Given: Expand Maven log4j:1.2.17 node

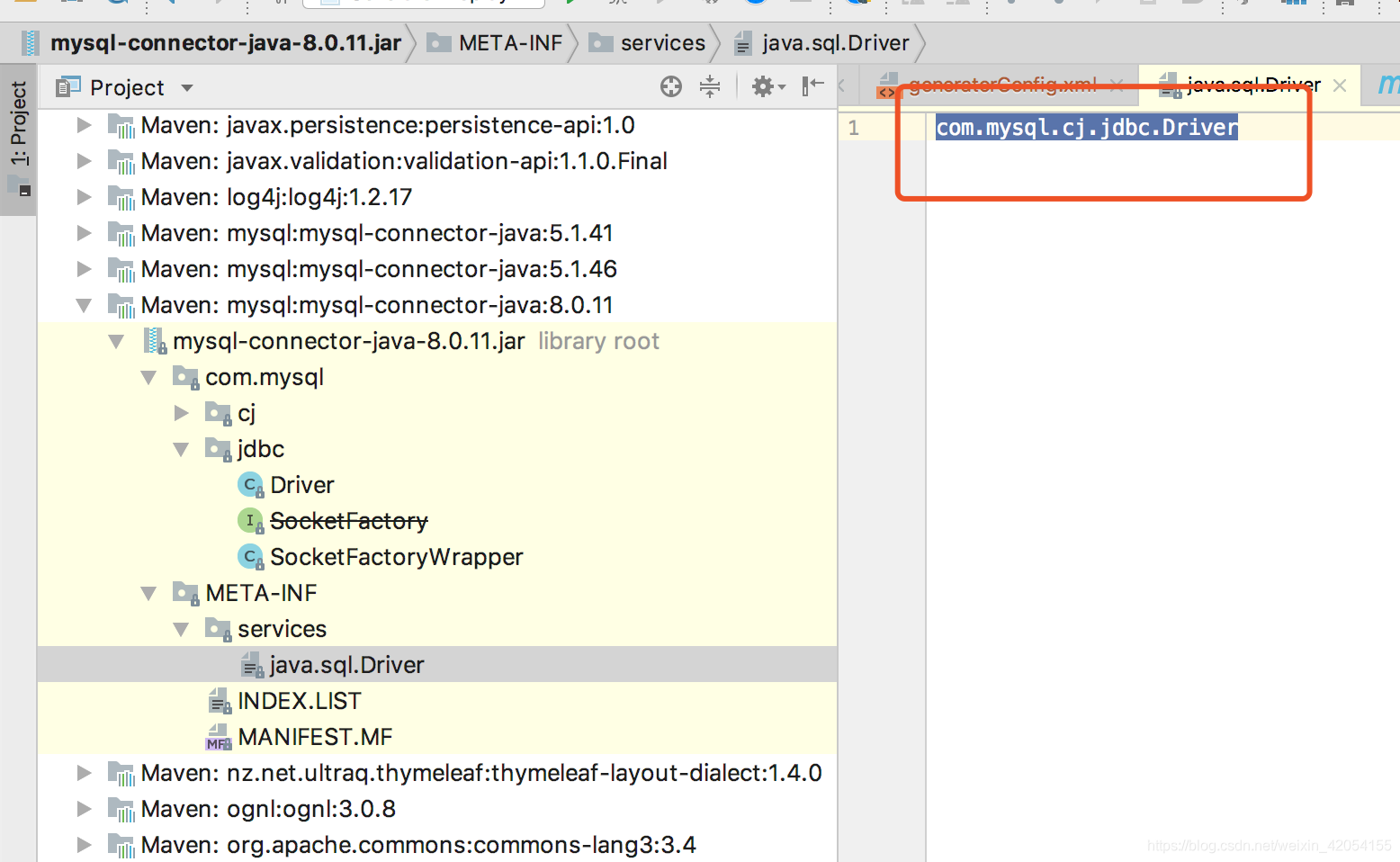Looking at the screenshot, I should point(84,197).
